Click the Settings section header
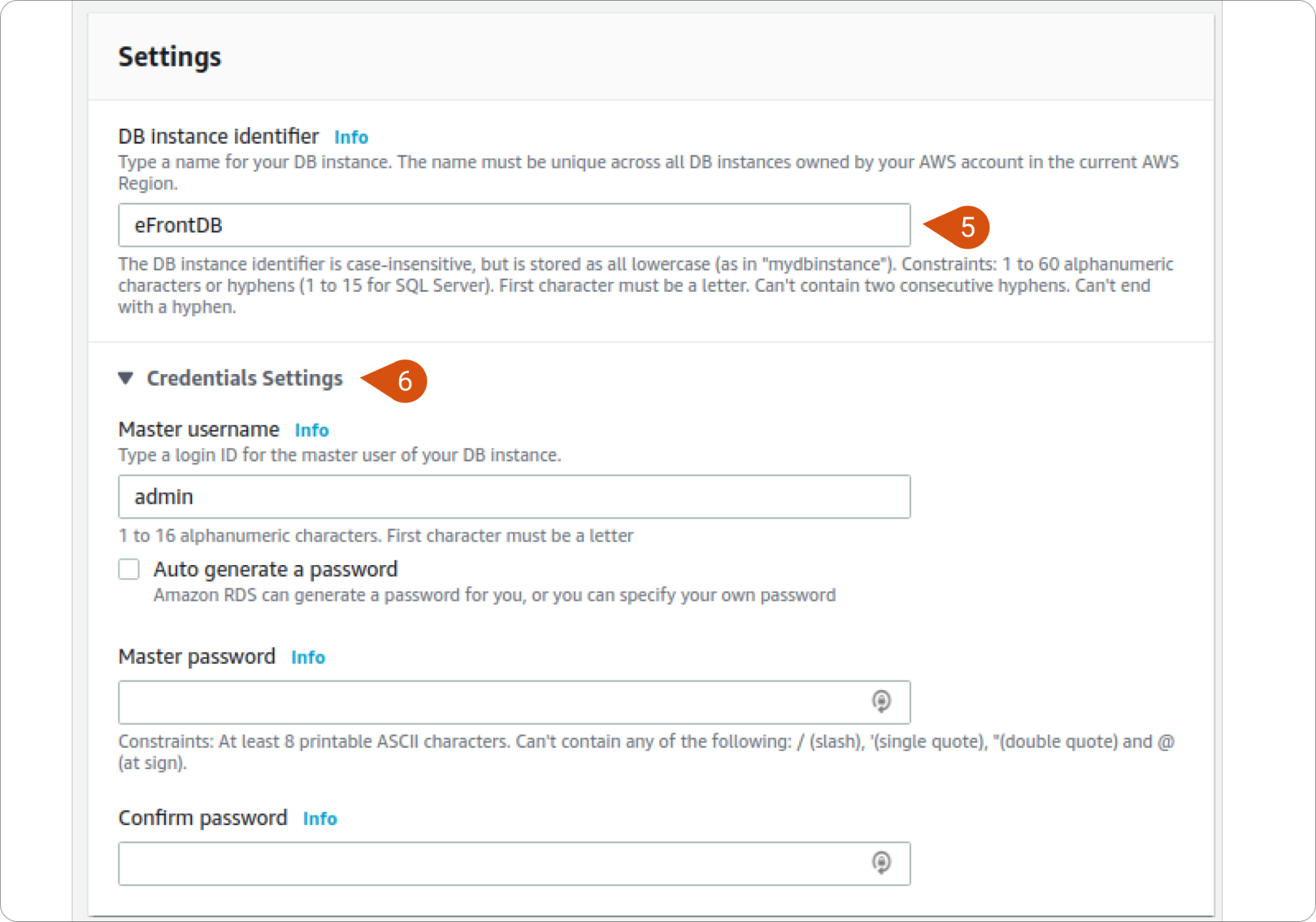Image resolution: width=1316 pixels, height=922 pixels. click(169, 57)
